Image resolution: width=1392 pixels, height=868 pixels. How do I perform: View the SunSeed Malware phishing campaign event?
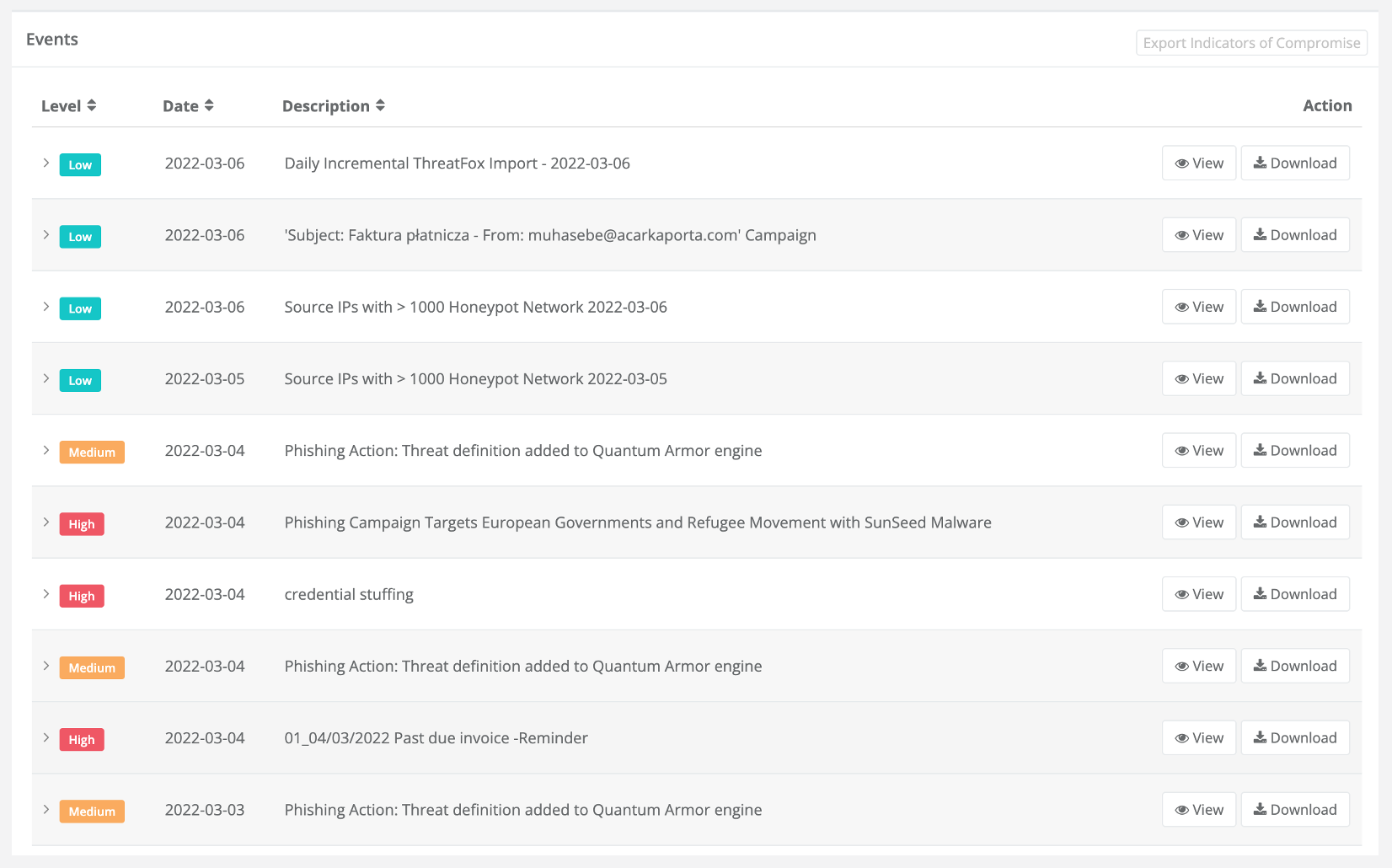[x=1199, y=522]
